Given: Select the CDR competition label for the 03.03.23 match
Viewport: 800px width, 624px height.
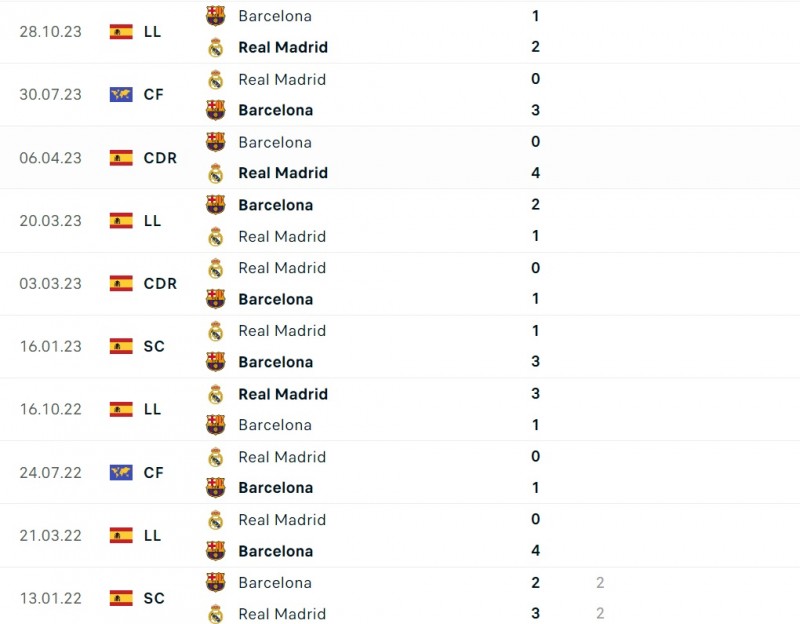Looking at the screenshot, I should [x=160, y=283].
